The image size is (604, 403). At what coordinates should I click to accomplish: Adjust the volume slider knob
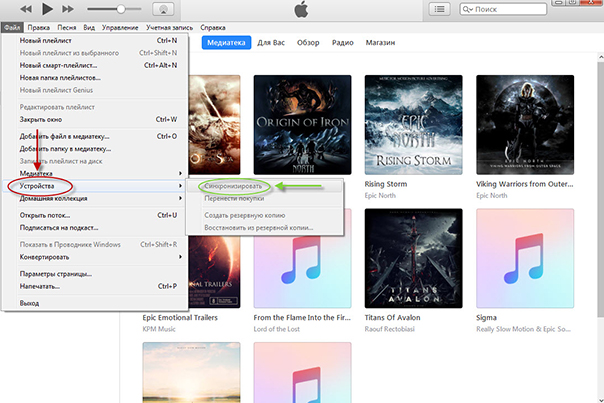[123, 9]
